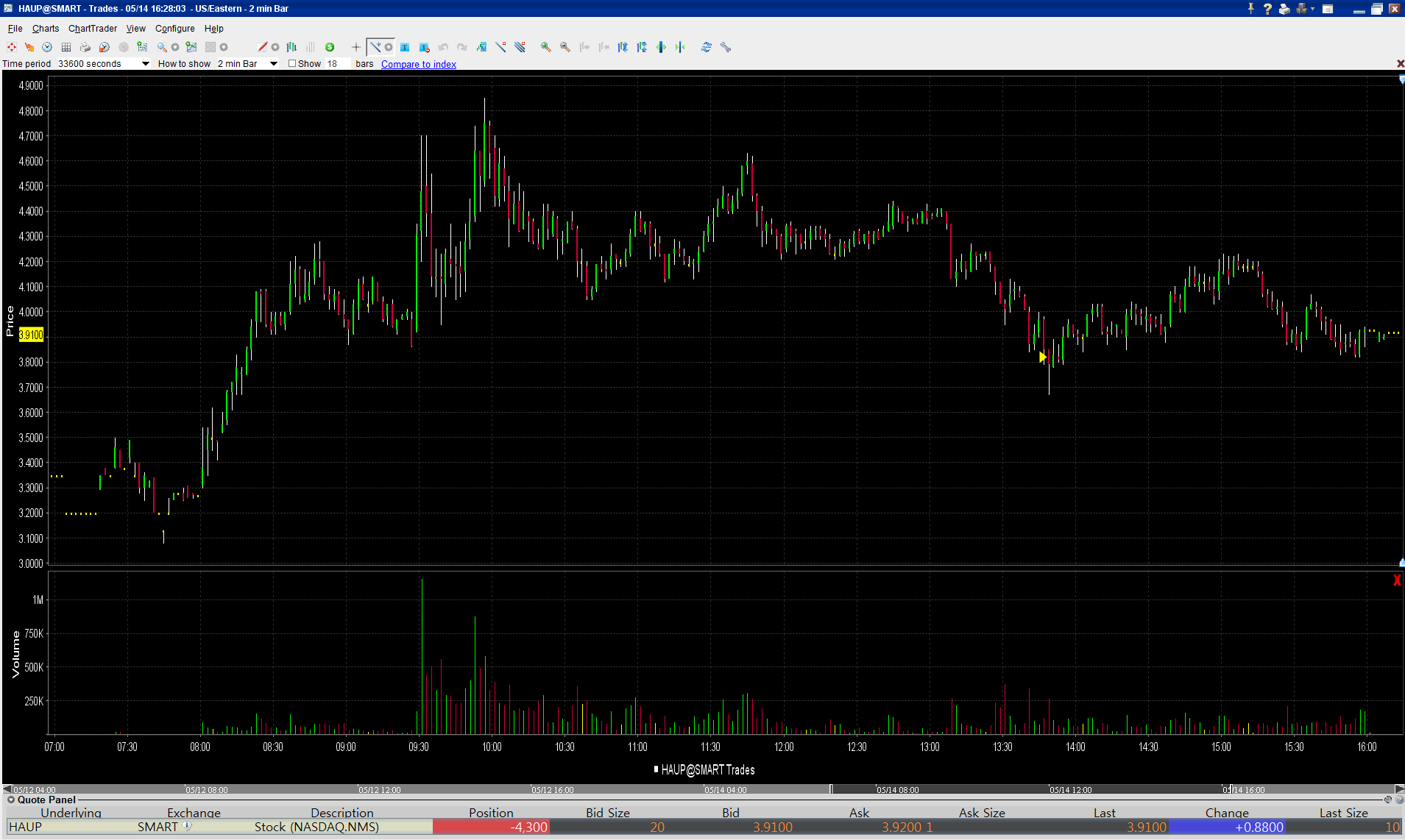Open the ChartTrader menu
The image size is (1405, 840).
click(x=93, y=29)
